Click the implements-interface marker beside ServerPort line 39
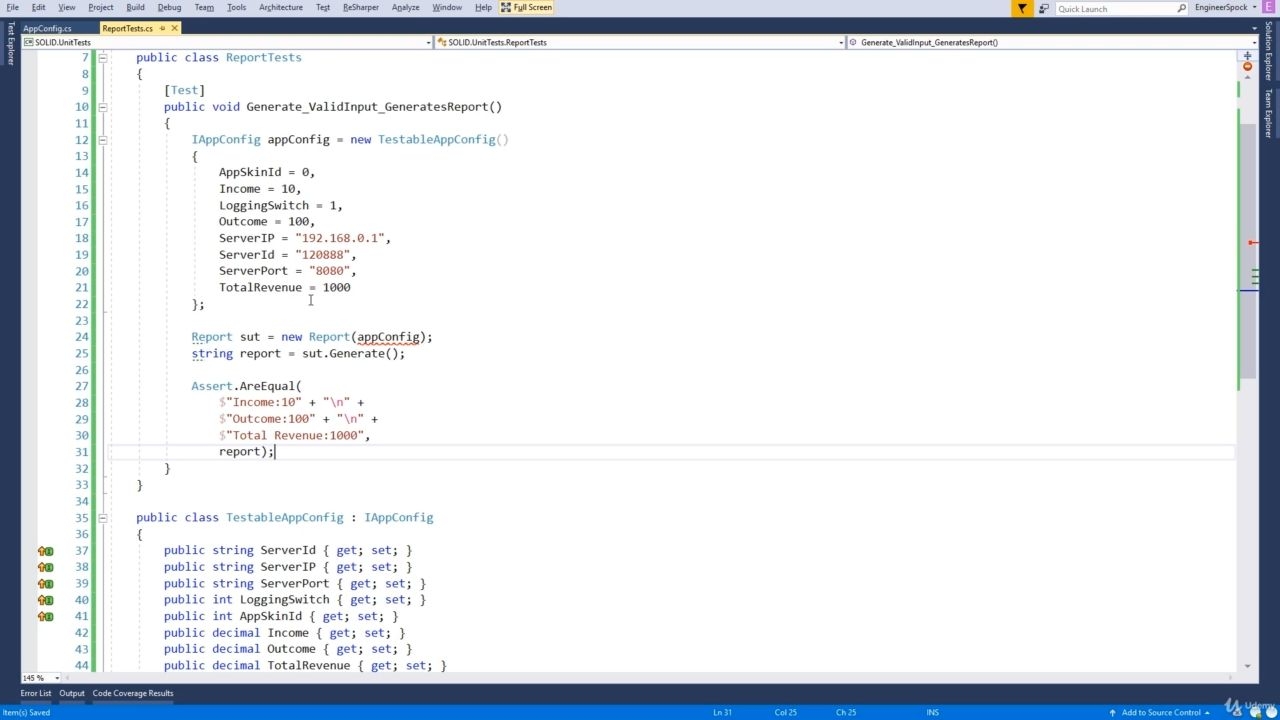The width and height of the screenshot is (1280, 720). 45,584
